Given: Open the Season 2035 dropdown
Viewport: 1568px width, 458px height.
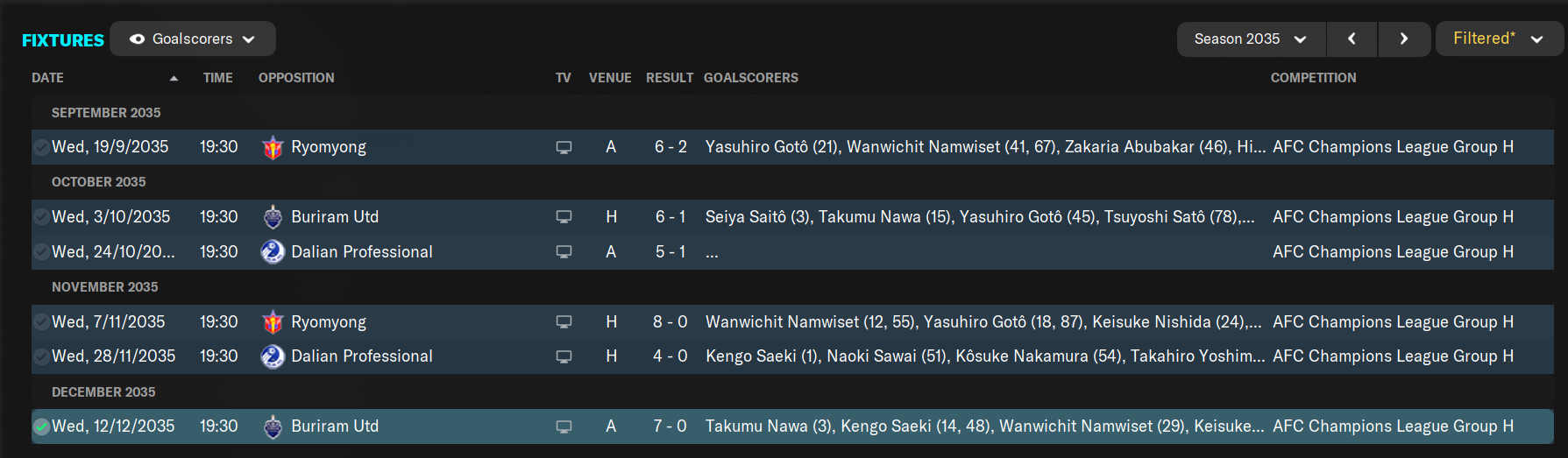Looking at the screenshot, I should [x=1251, y=39].
